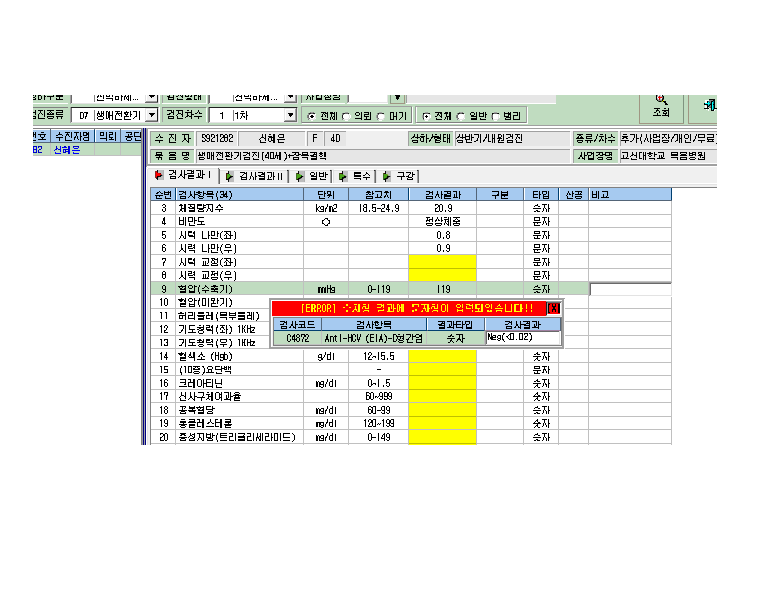Image resolution: width=768 pixels, height=614 pixels.
Task: Click the red flag icon on 검사결과 I tab
Action: tap(159, 175)
